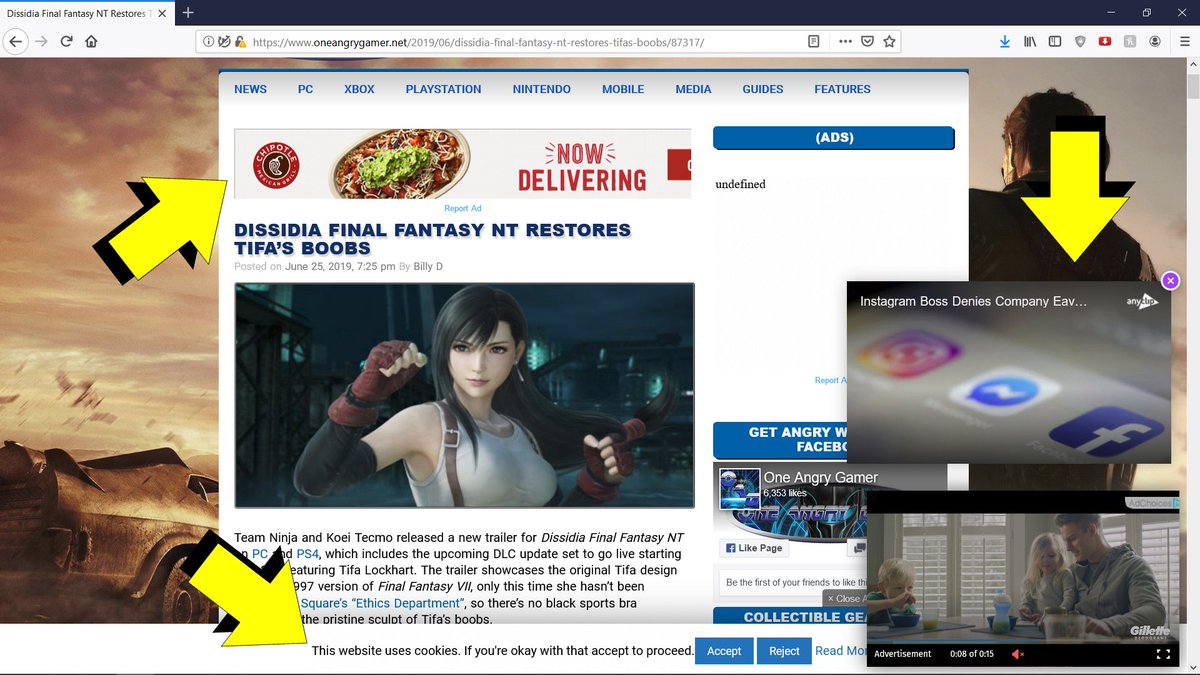Accept the website cookies

coord(724,651)
